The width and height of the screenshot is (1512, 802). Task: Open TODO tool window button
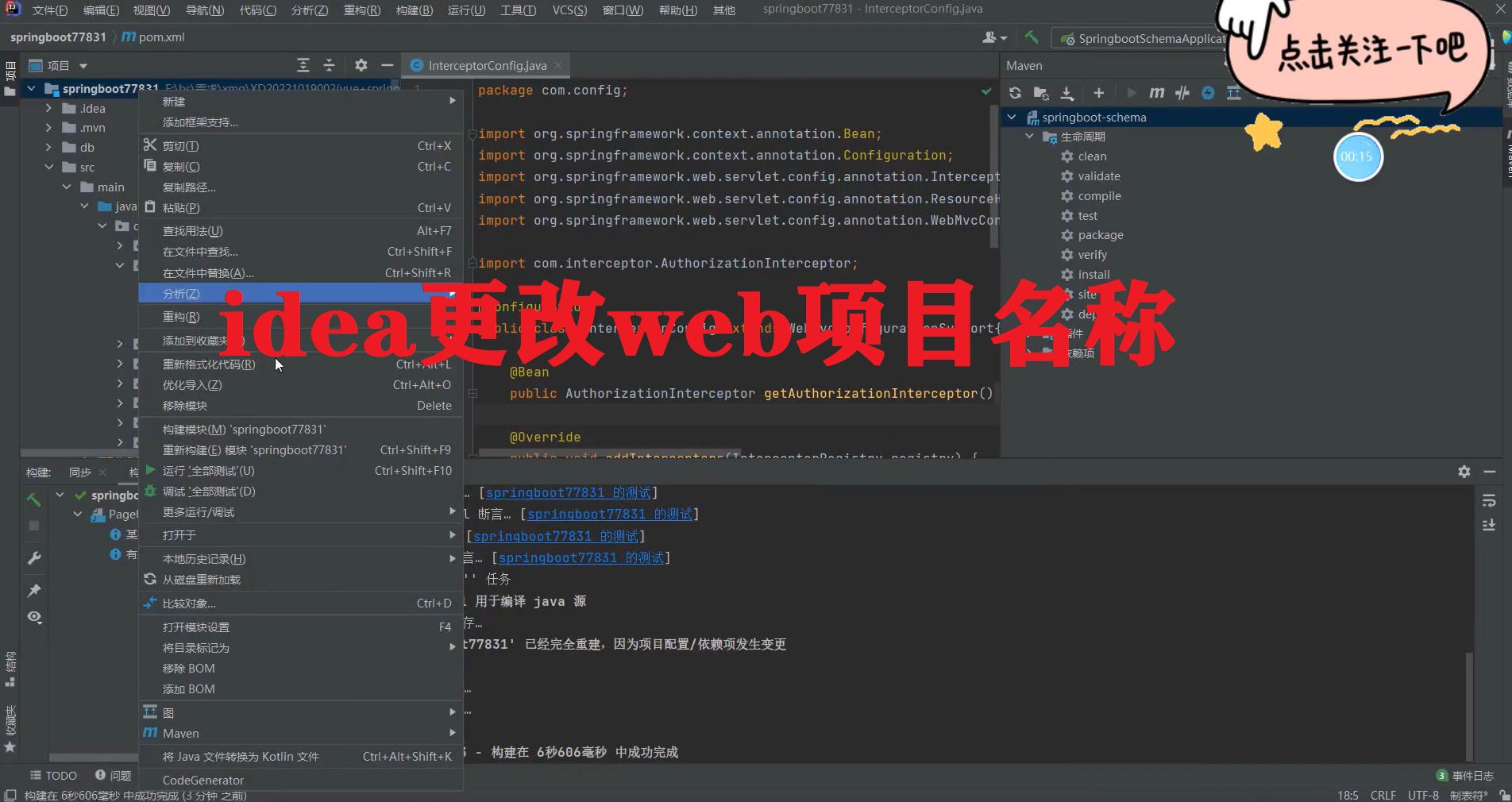53,775
